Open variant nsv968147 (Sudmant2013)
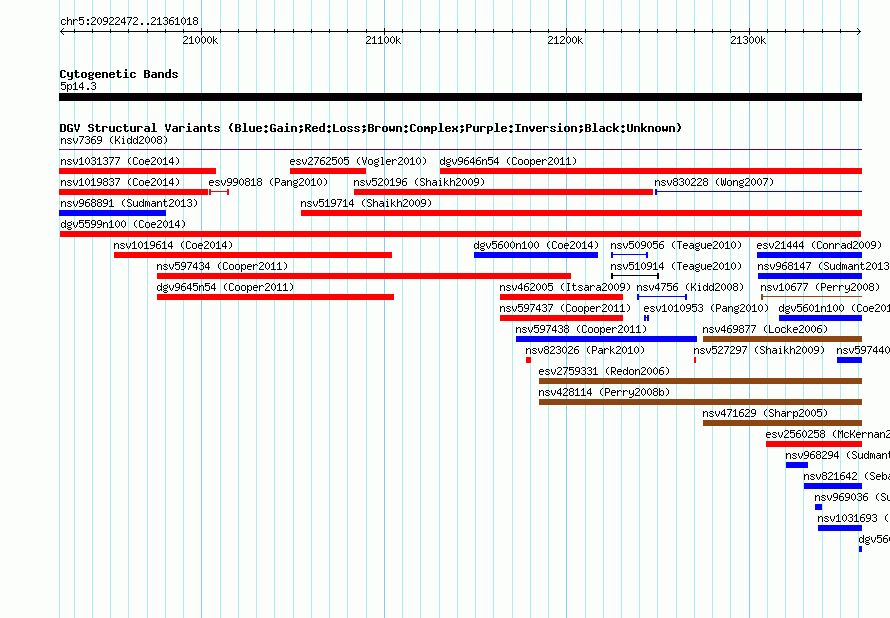 (x=823, y=266)
